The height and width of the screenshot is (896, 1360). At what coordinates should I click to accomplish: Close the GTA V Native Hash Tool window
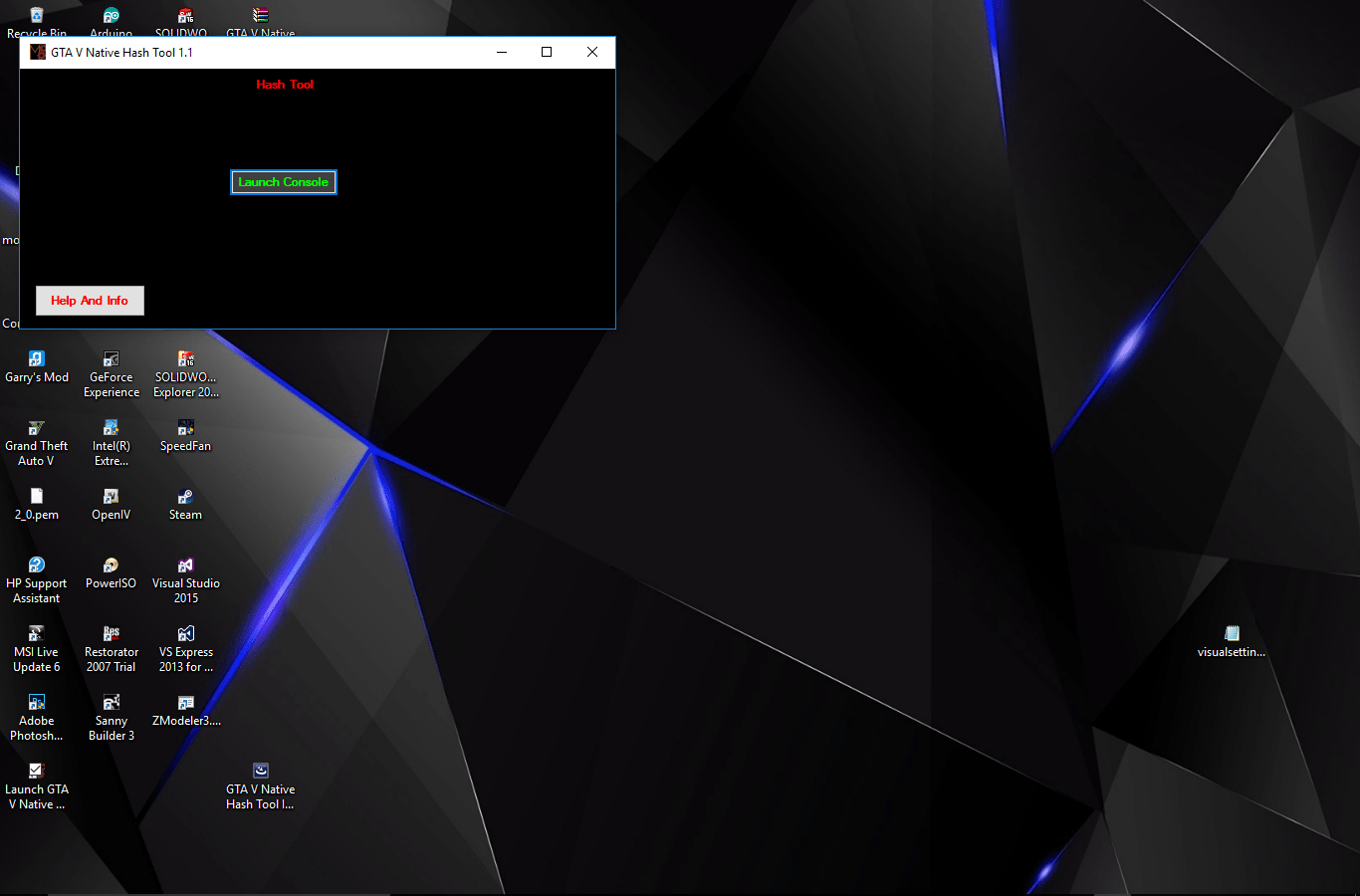[x=592, y=53]
